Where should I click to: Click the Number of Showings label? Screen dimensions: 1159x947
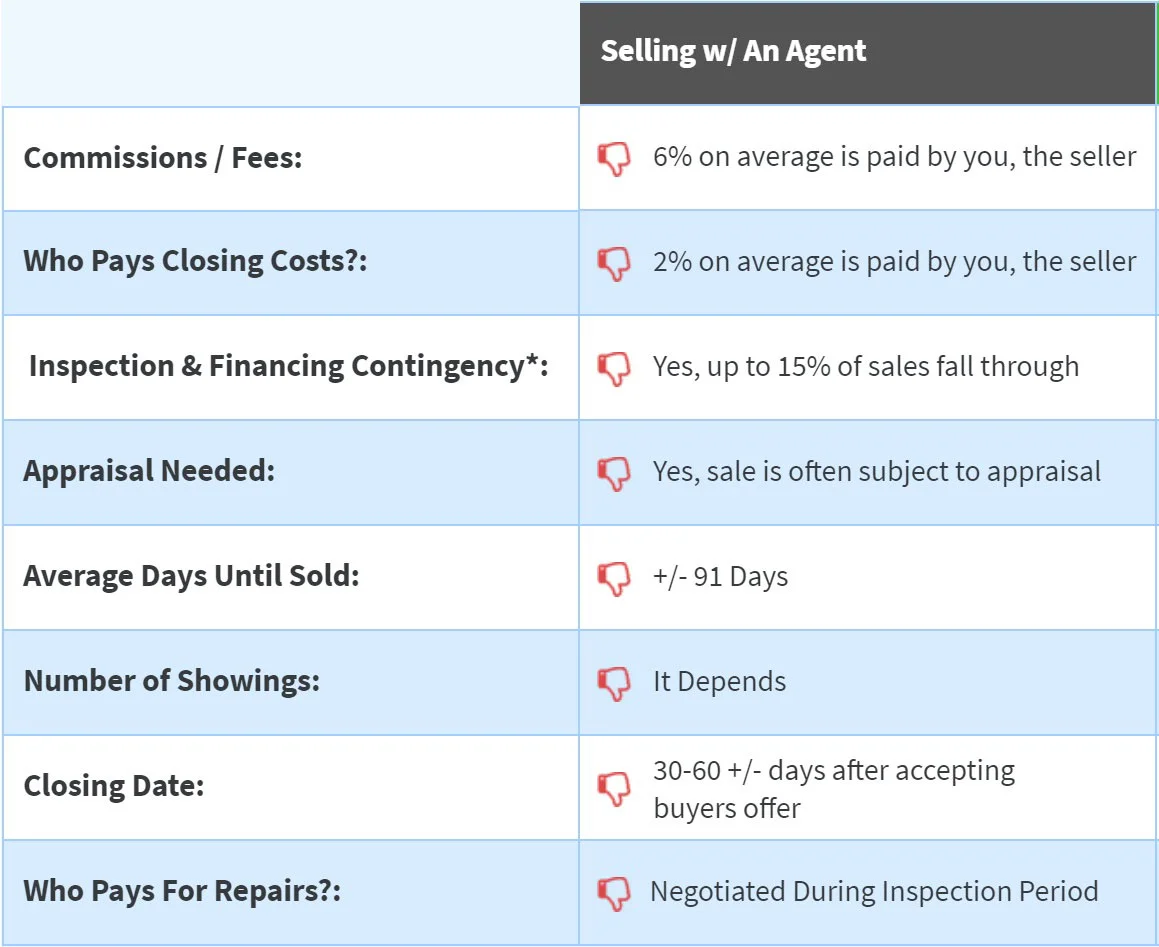171,682
